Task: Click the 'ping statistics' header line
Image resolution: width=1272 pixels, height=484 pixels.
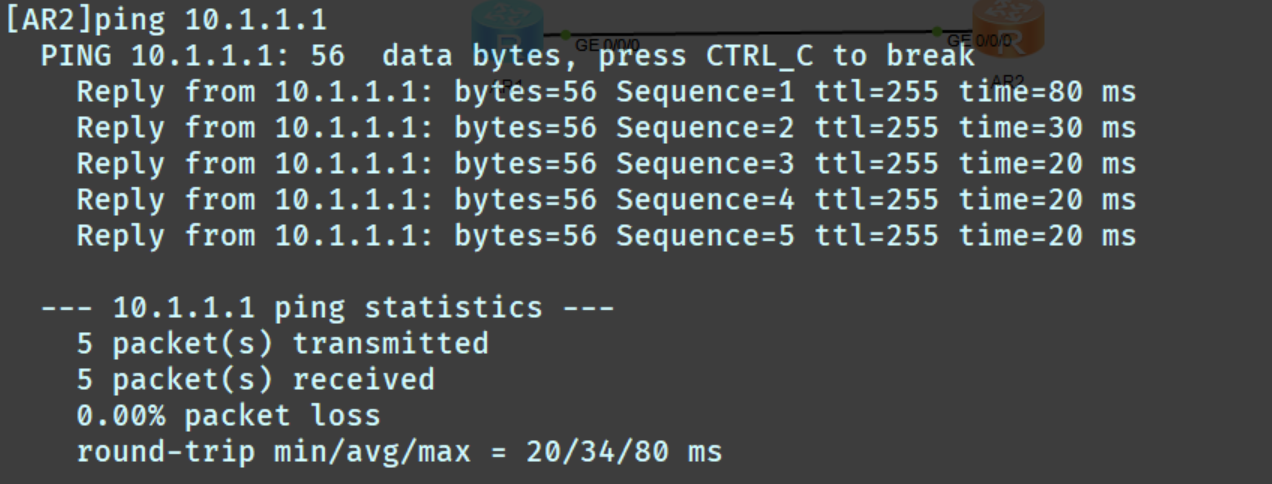Action: coord(327,308)
